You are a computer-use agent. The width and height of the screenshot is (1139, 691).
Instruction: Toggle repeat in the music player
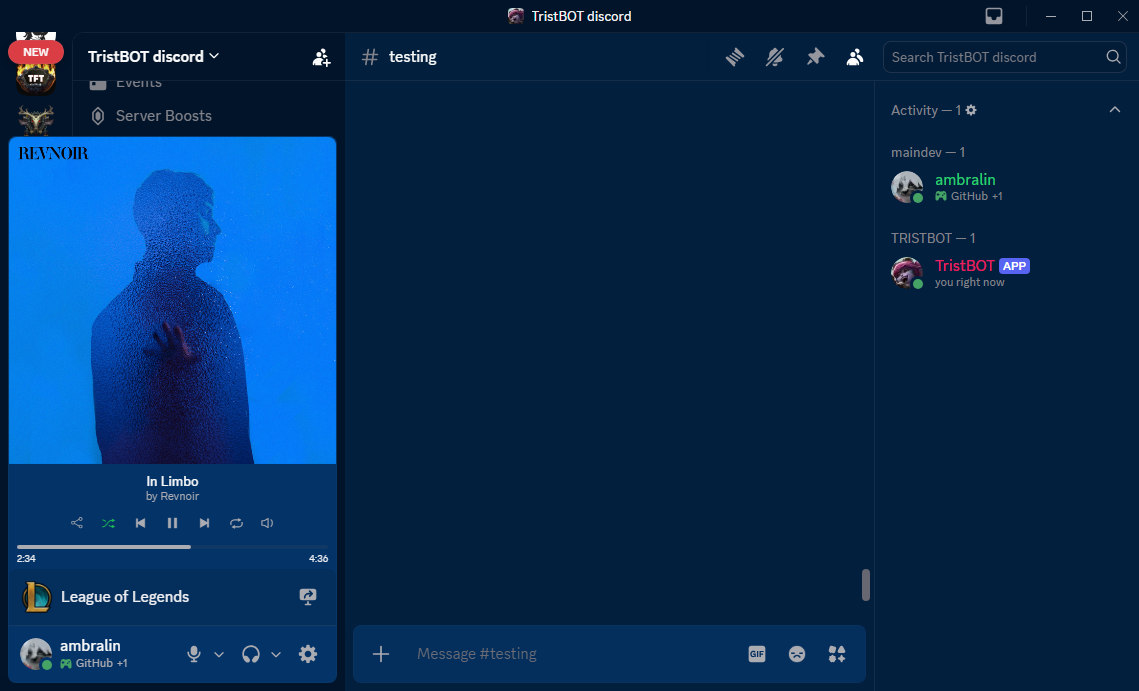pos(236,523)
